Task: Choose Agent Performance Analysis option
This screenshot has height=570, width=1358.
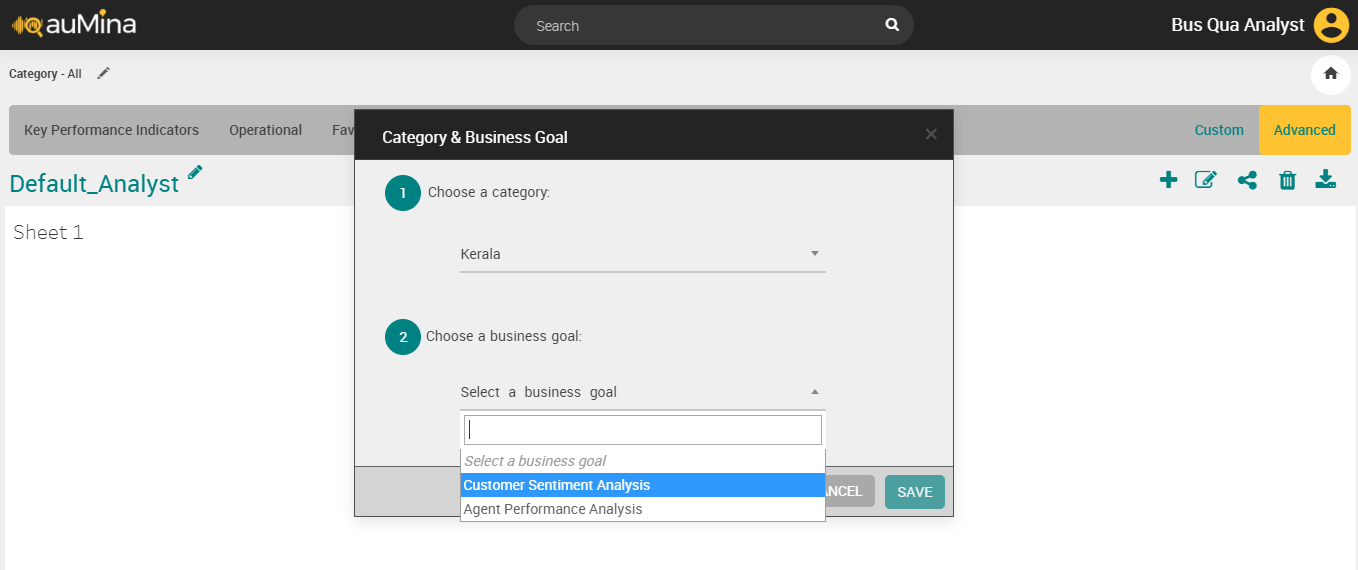Action: pyautogui.click(x=643, y=509)
